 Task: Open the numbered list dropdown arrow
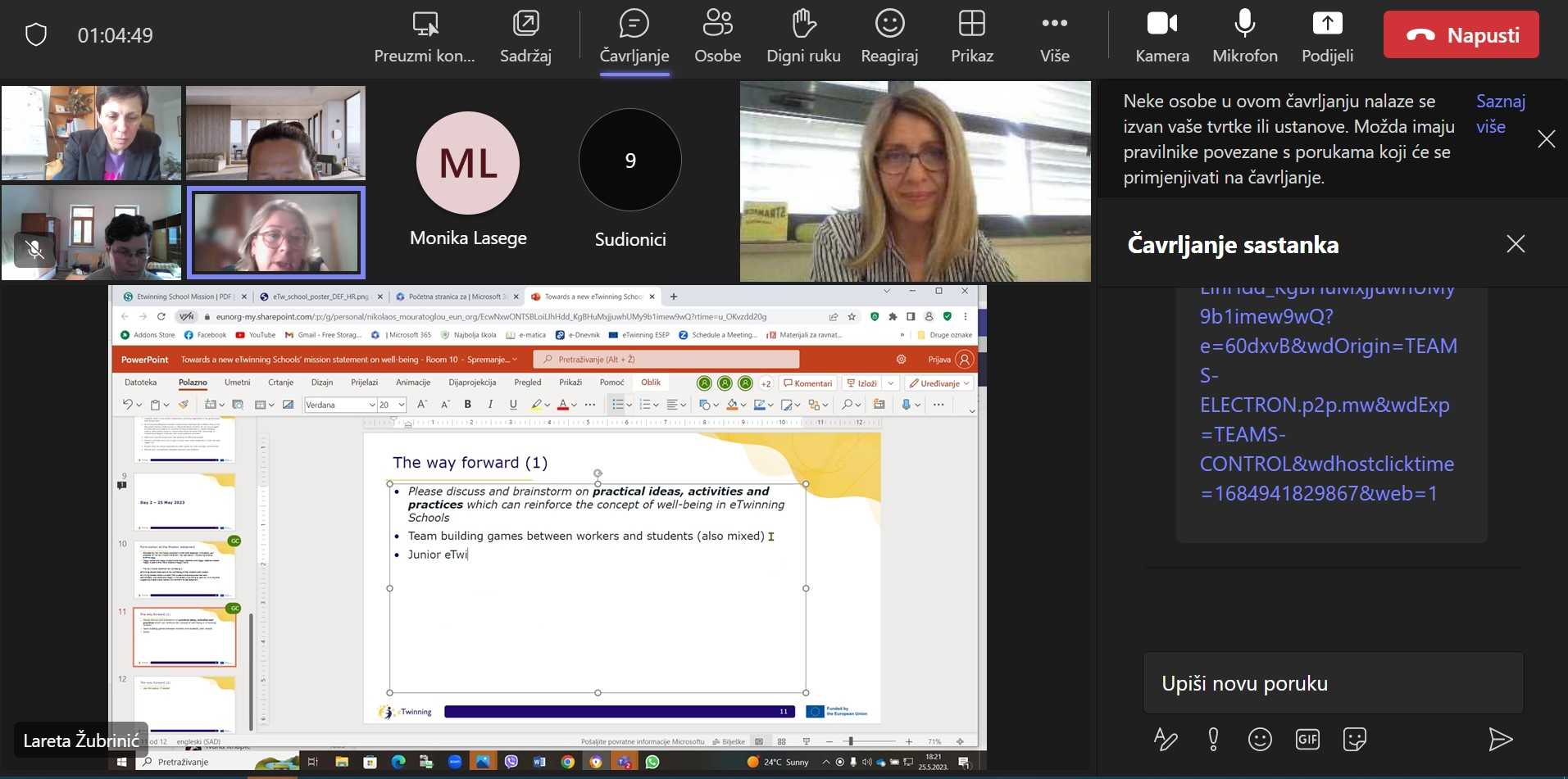(x=657, y=405)
